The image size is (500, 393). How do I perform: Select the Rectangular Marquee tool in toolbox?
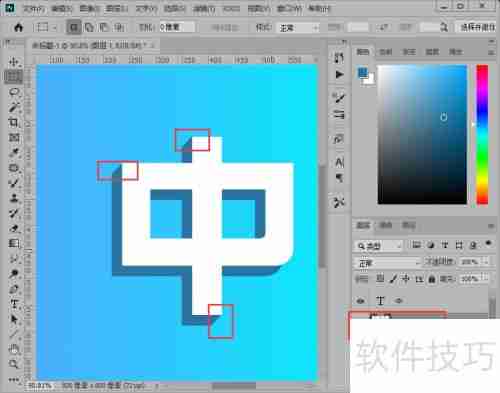[14, 77]
